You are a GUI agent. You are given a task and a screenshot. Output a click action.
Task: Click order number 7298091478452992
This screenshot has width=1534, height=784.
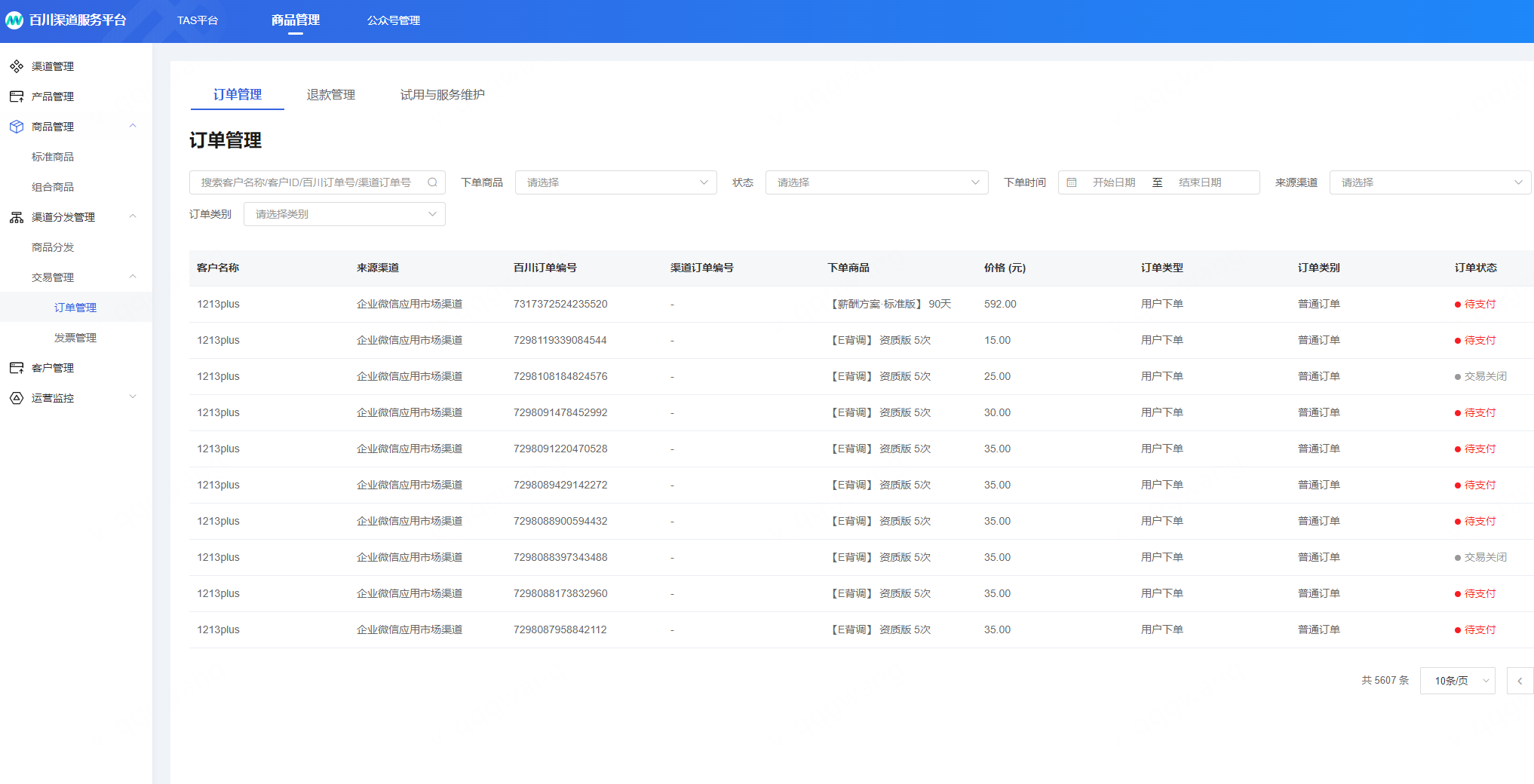tap(560, 413)
